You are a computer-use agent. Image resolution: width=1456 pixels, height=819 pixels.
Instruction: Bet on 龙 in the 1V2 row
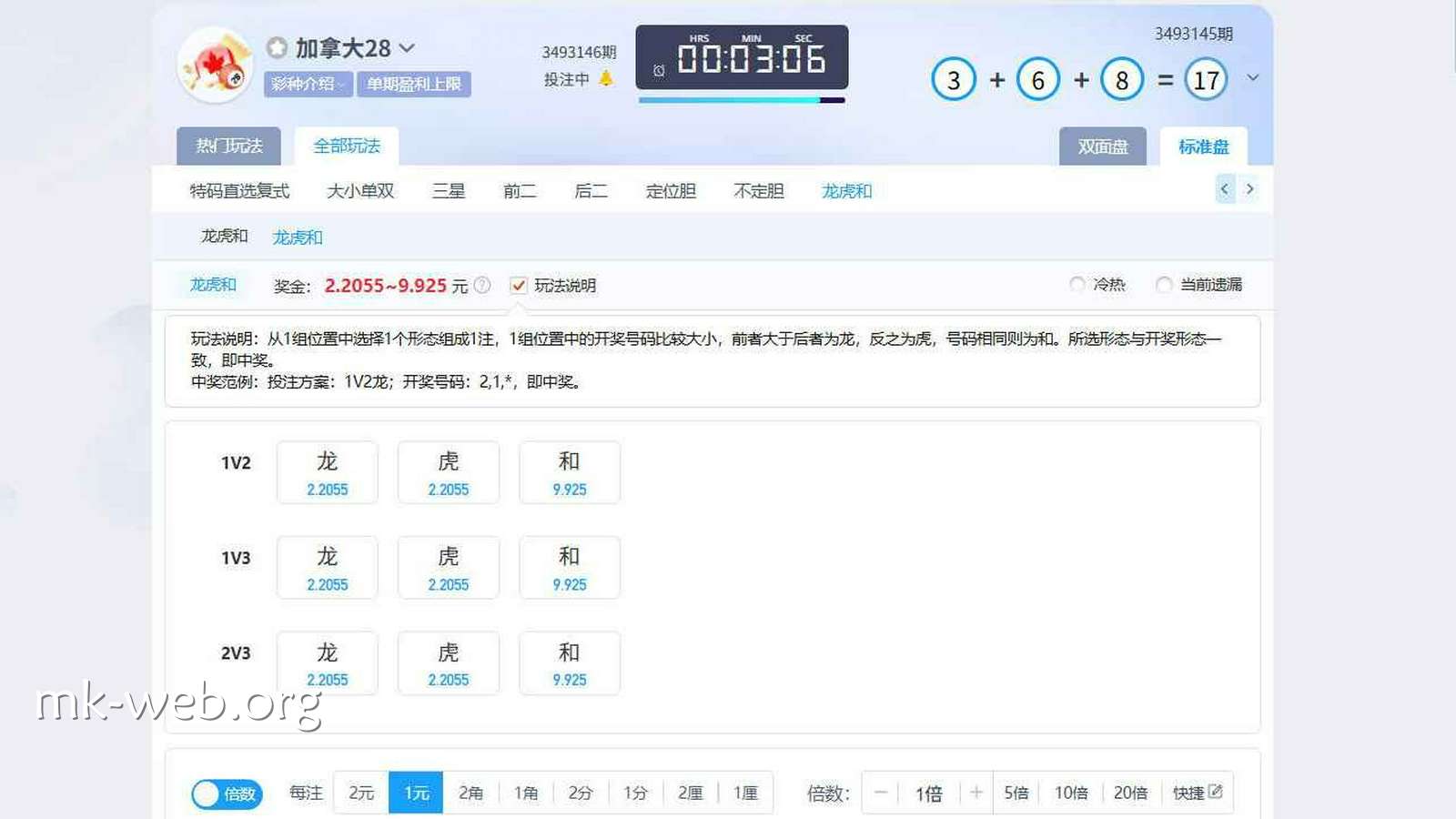click(x=327, y=472)
